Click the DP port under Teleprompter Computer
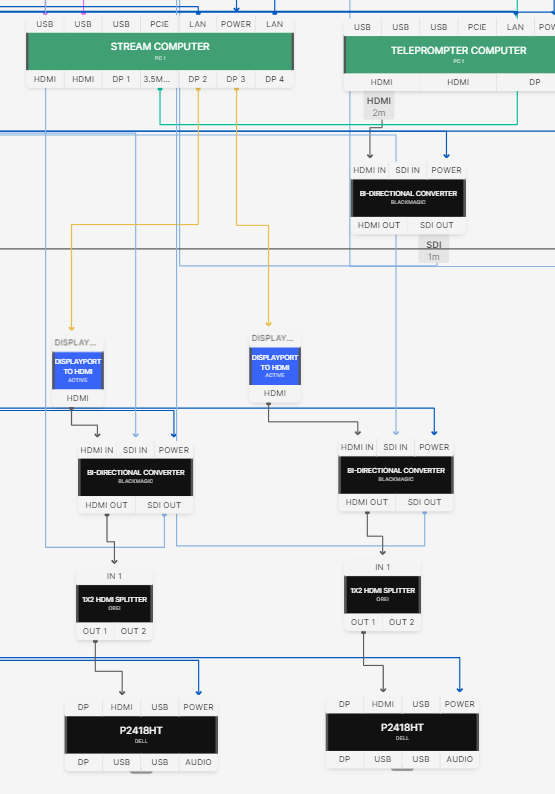The width and height of the screenshot is (555, 794). click(x=535, y=82)
